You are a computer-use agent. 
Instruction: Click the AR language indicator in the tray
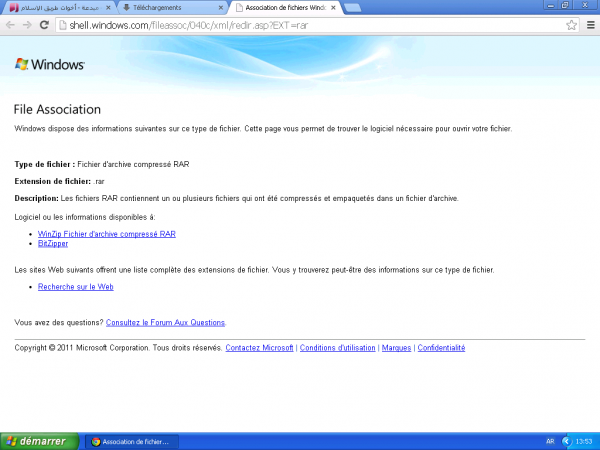pos(550,442)
